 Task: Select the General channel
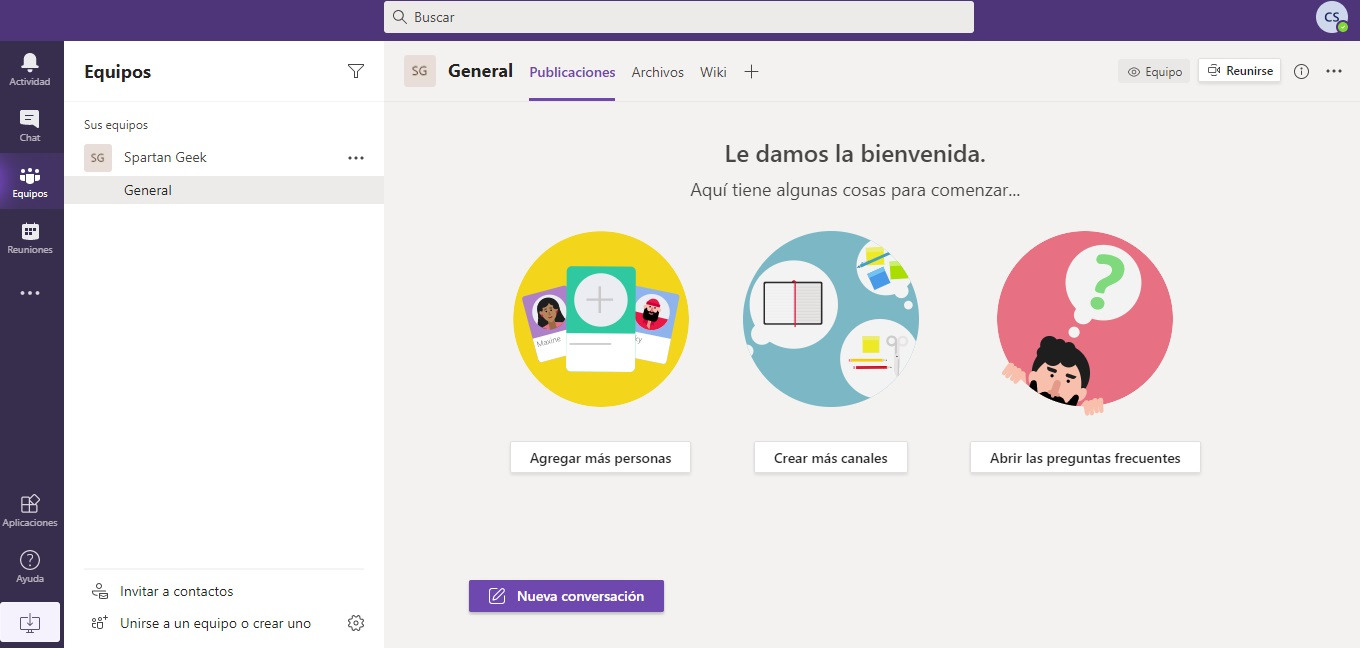[224, 190]
